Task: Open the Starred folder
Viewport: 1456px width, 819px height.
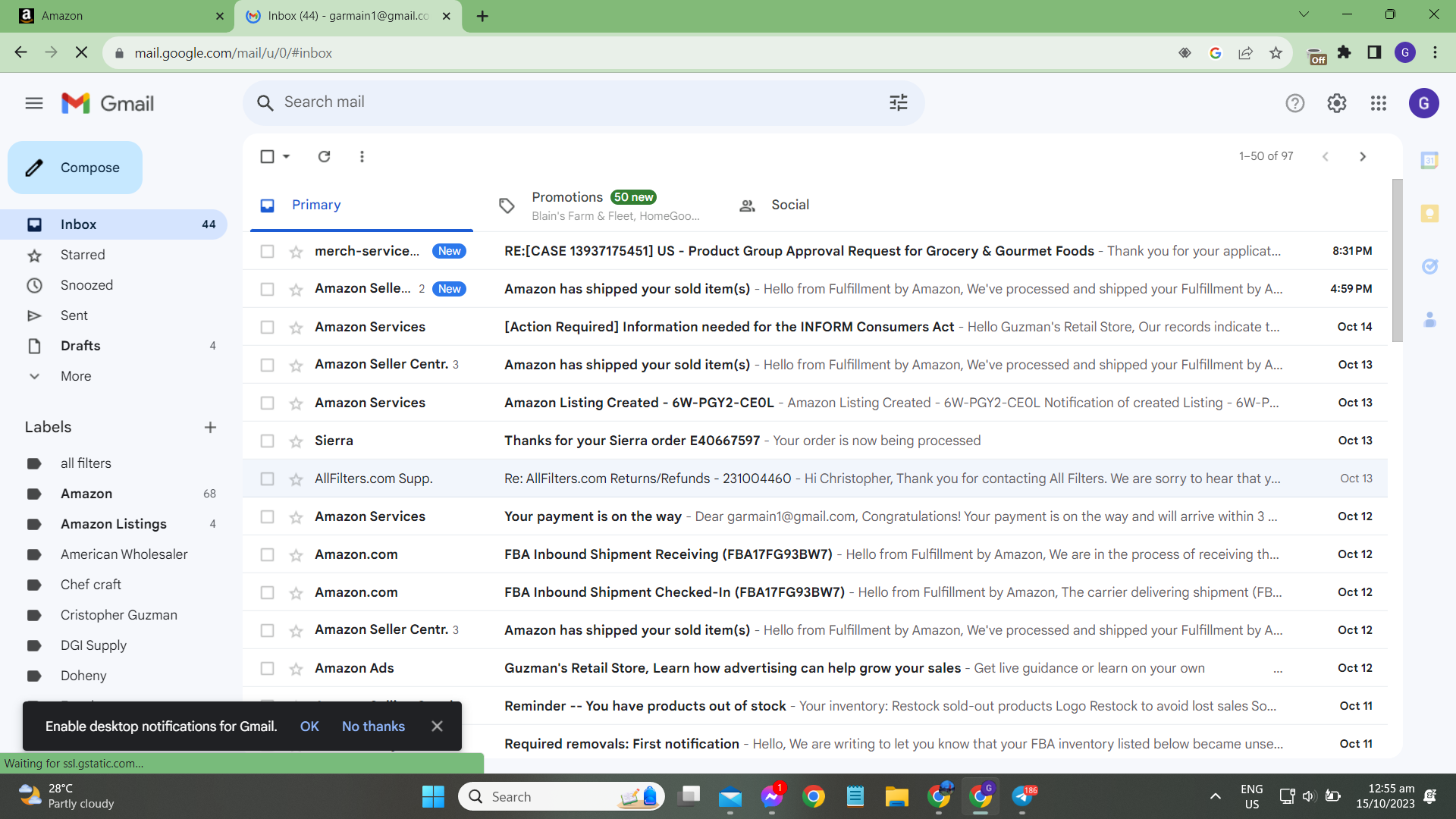Action: click(114, 255)
